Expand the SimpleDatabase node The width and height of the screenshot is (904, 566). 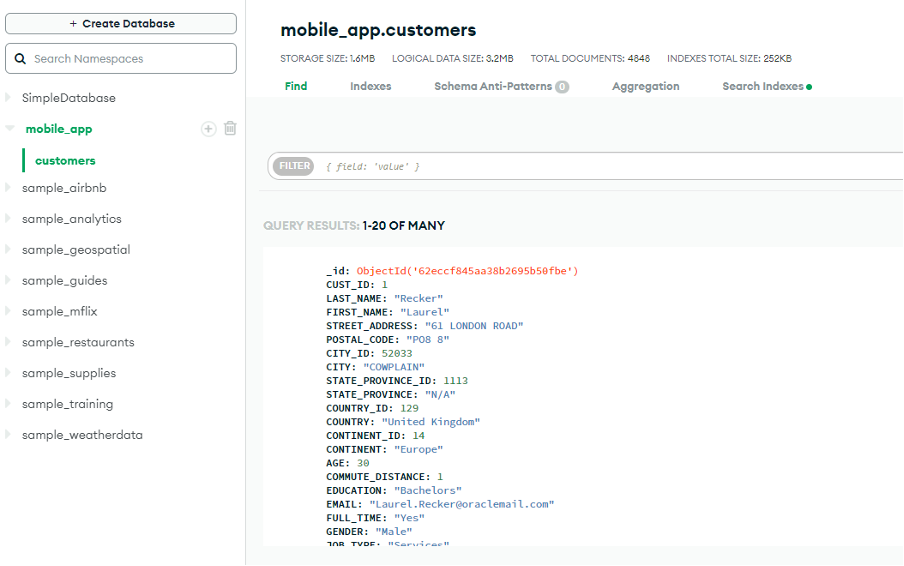point(7,97)
